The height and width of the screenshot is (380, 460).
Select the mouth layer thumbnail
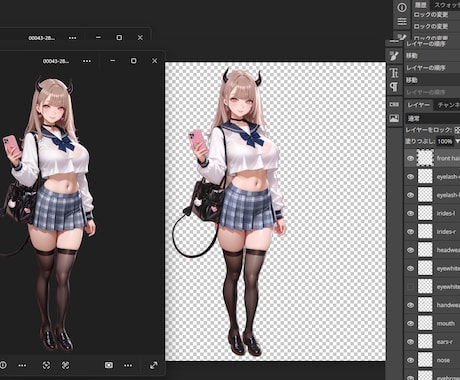tap(425, 323)
